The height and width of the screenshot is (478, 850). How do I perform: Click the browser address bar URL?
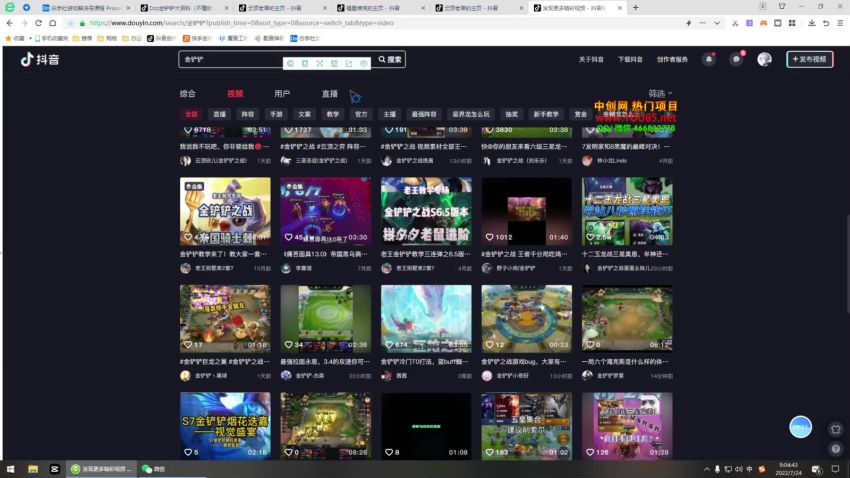(241, 23)
